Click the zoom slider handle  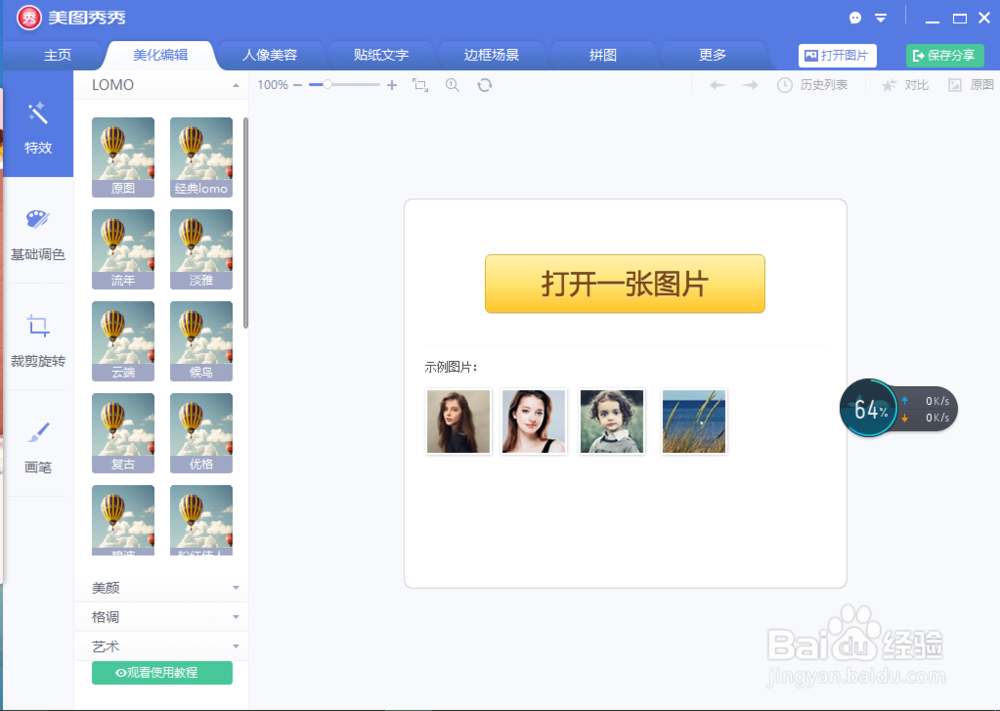(x=327, y=84)
